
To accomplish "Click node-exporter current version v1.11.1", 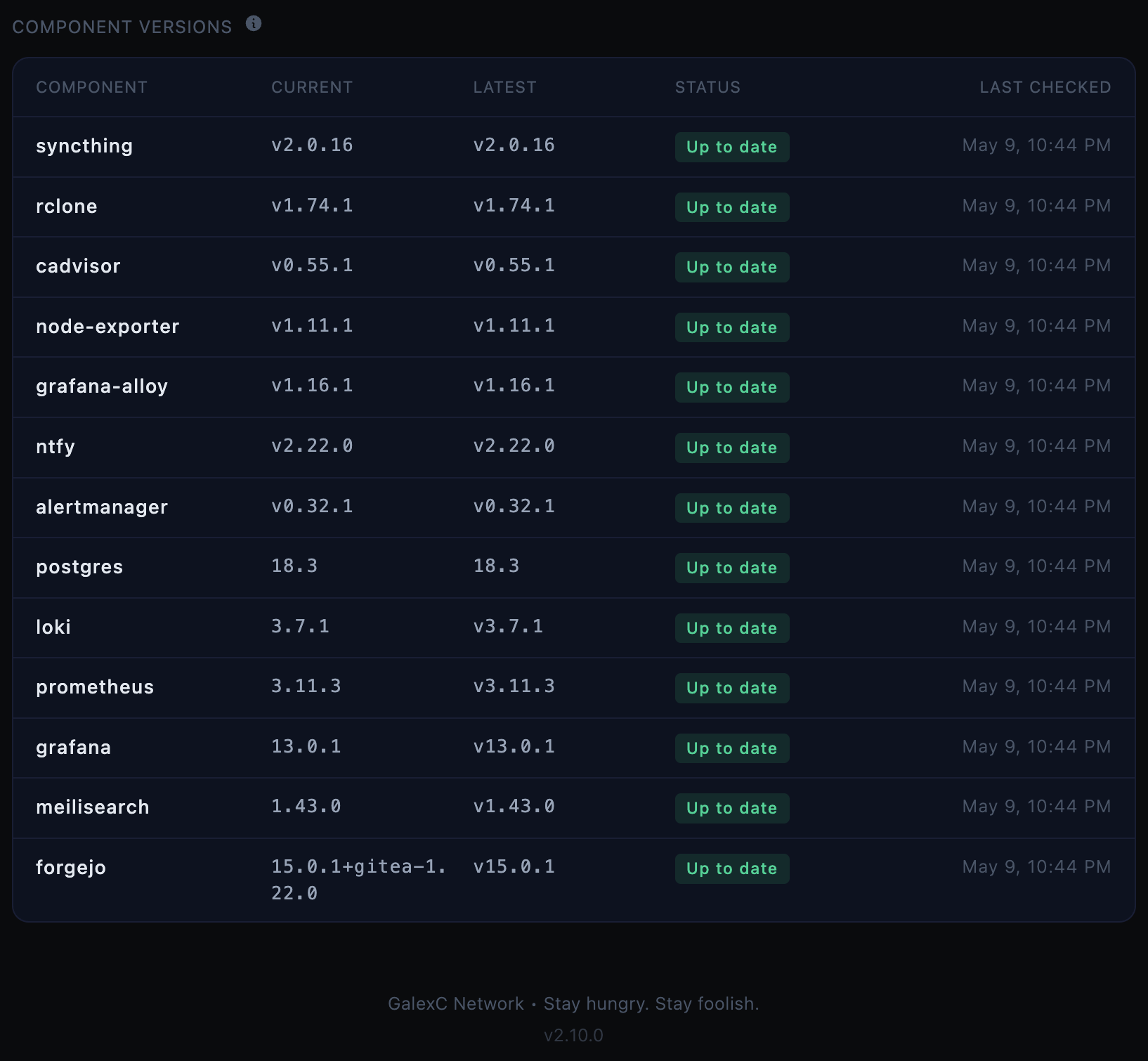I will coord(312,326).
